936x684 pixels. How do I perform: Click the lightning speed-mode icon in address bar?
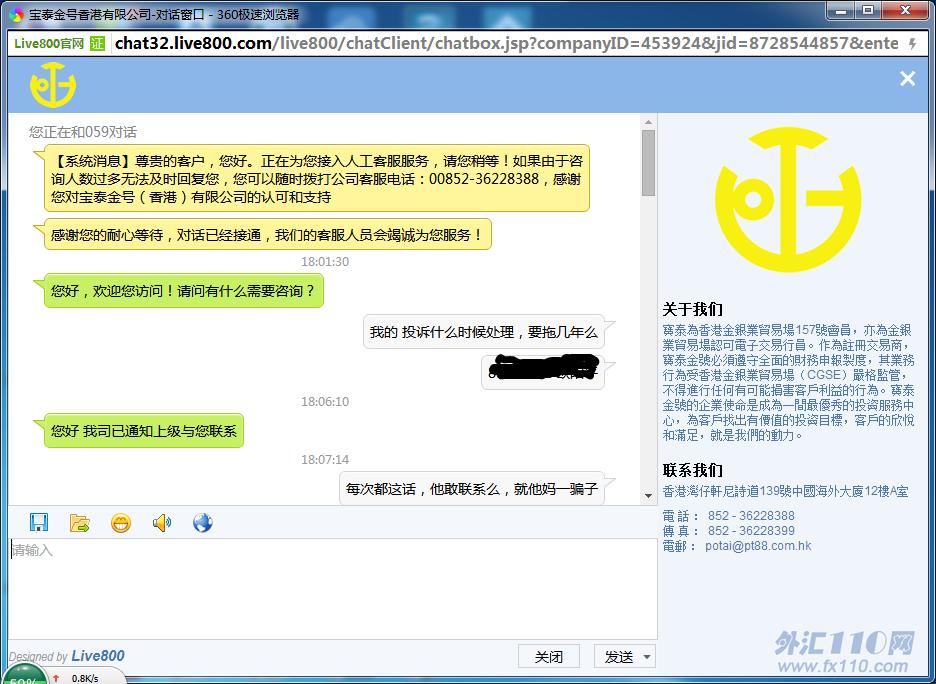pos(912,44)
